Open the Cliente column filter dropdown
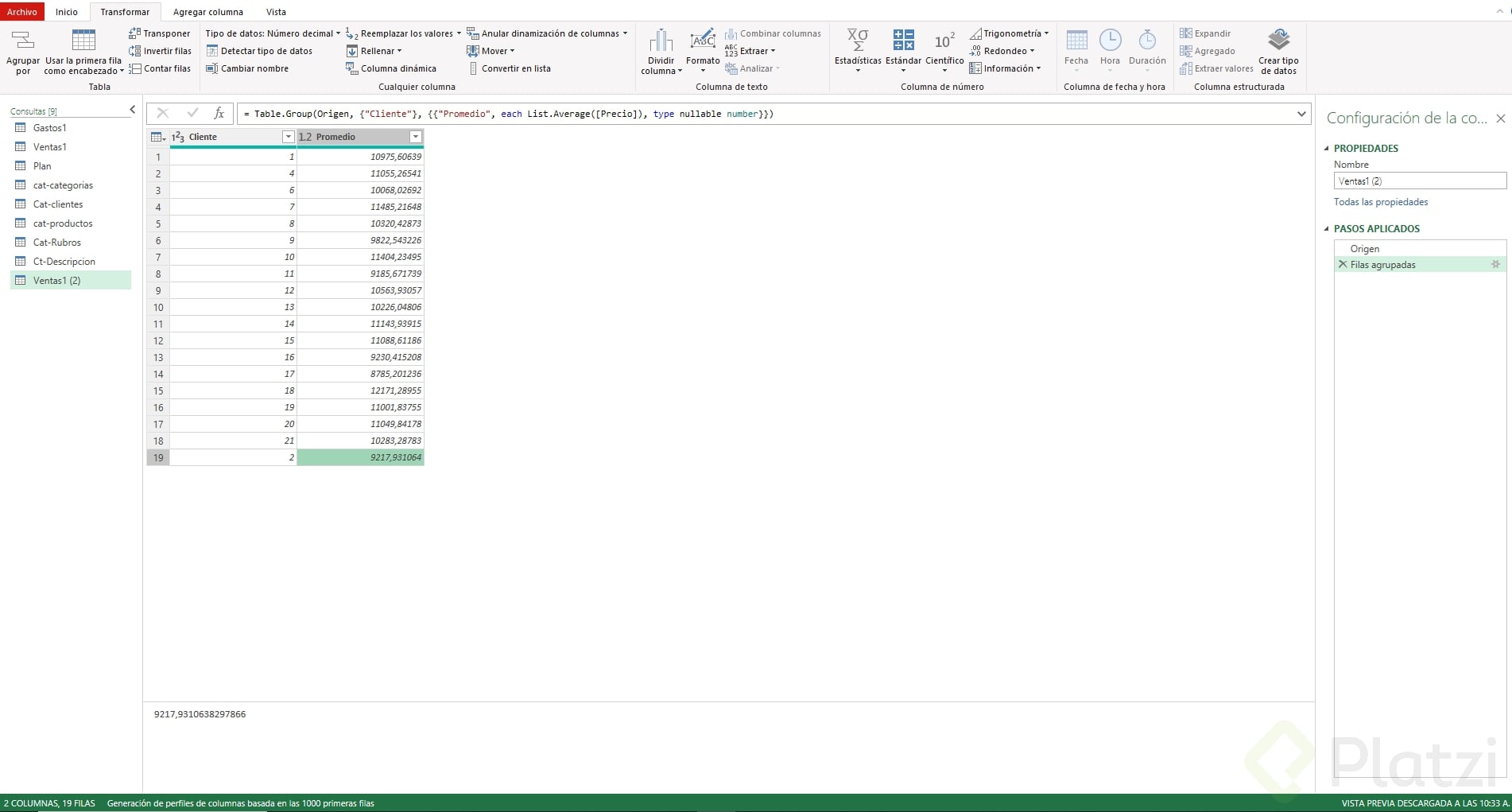The height and width of the screenshot is (812, 1512). (289, 137)
